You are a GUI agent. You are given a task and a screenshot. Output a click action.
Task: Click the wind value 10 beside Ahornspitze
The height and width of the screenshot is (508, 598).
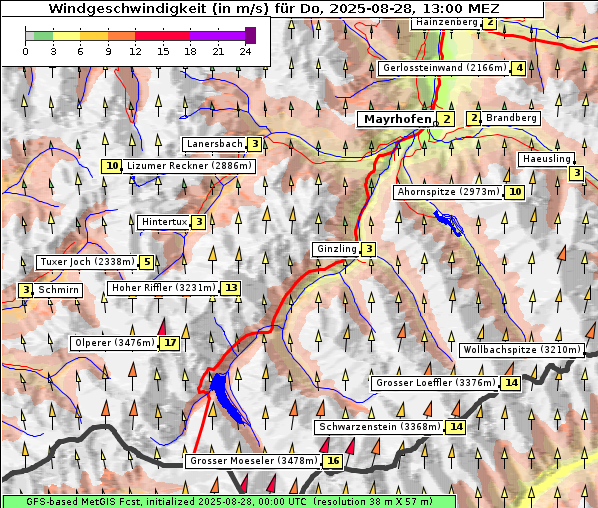[x=515, y=192]
